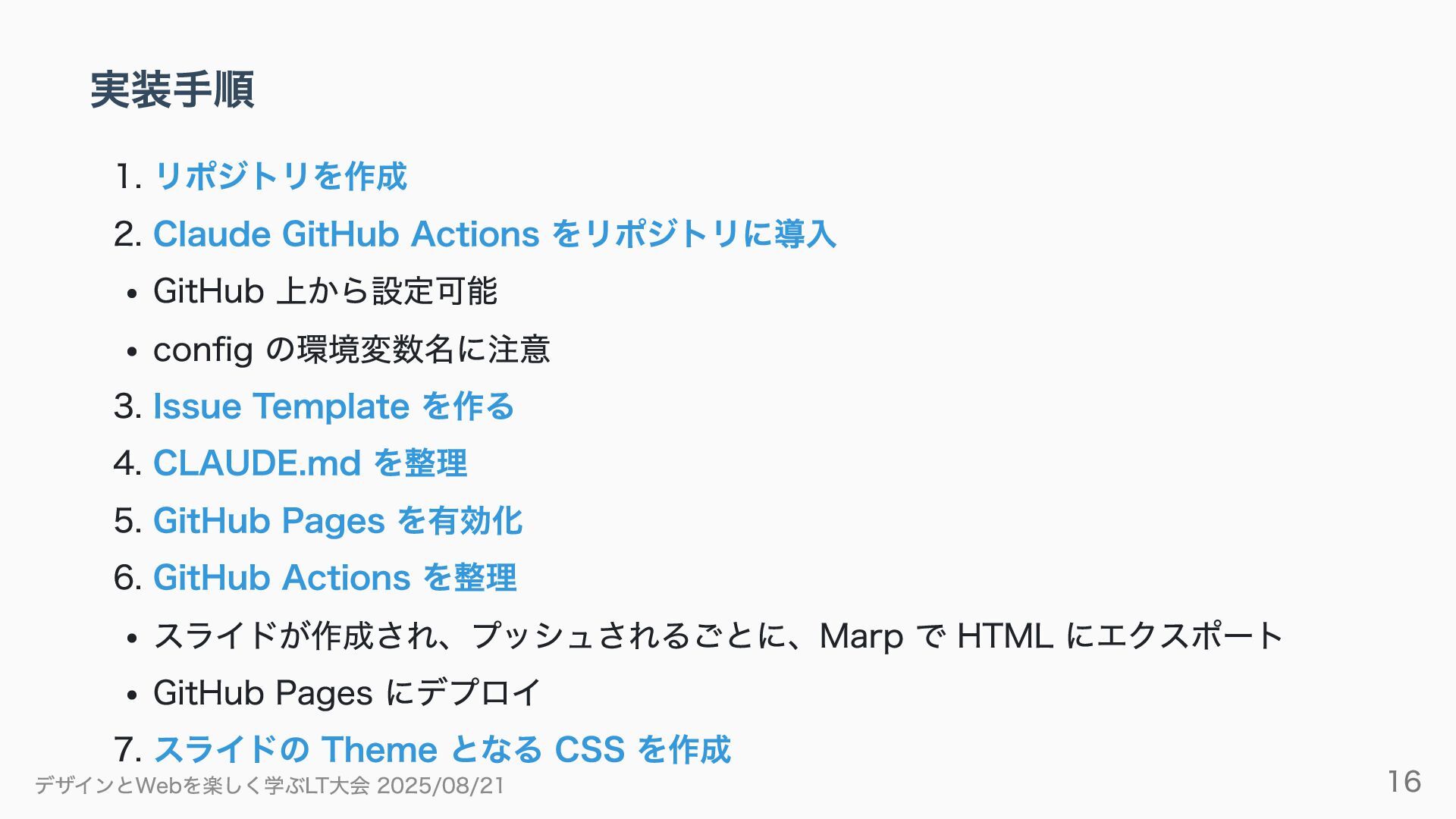Click the GitHub Pages にデプロイ bullet text
Viewport: 1456px width, 819px height.
click(x=347, y=692)
